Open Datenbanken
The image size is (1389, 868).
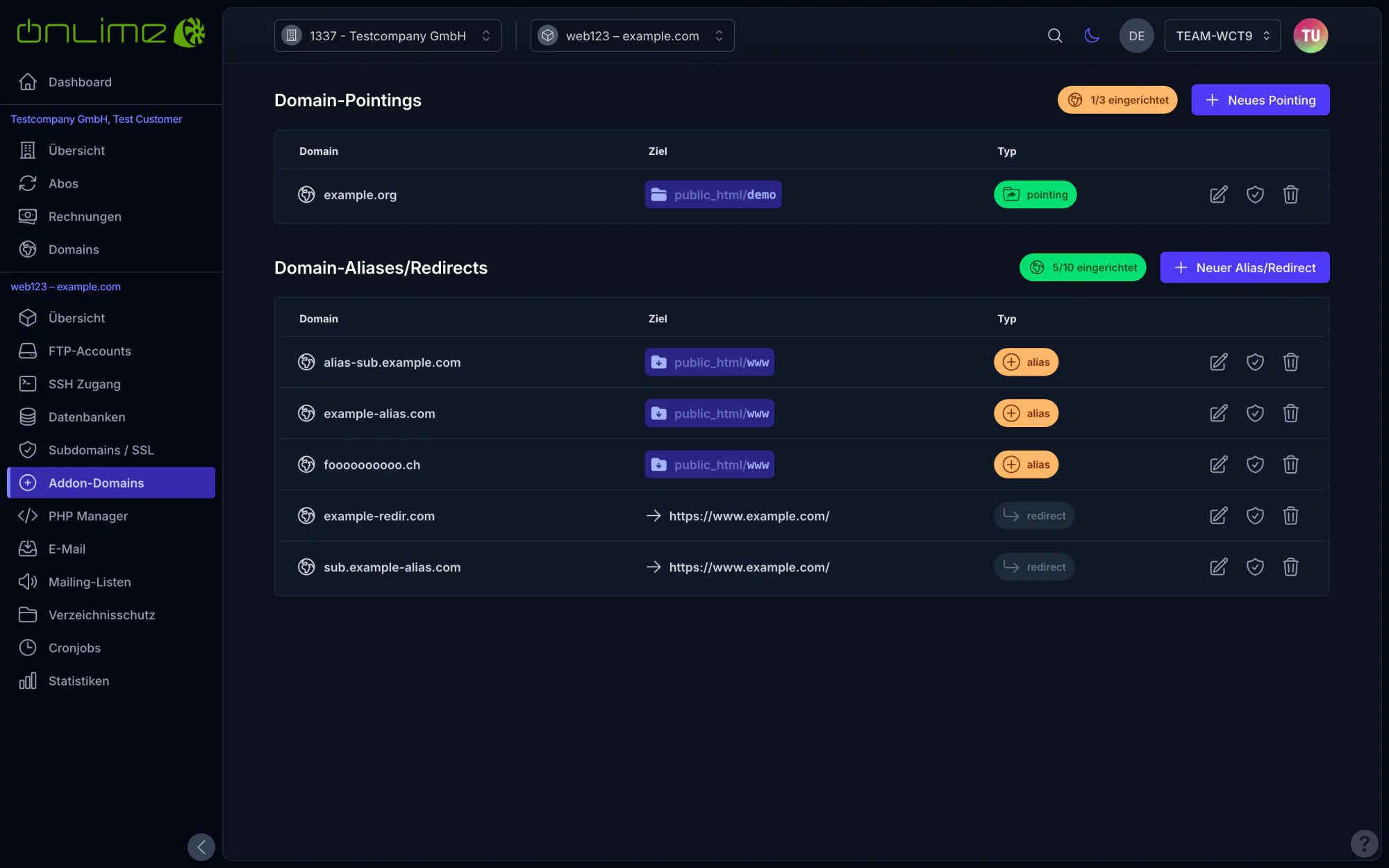pos(111,417)
